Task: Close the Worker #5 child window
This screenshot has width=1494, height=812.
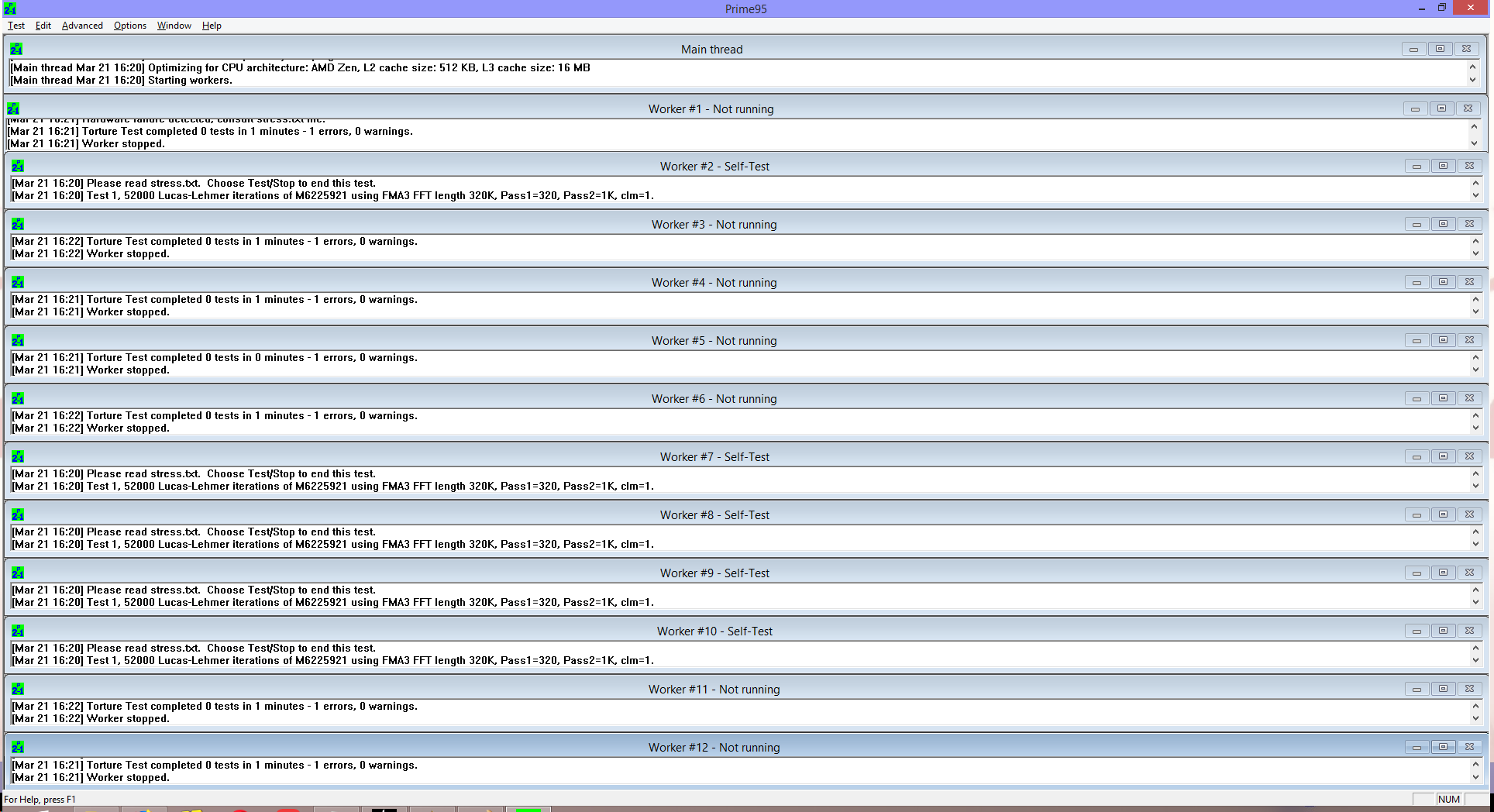Action: (1469, 340)
